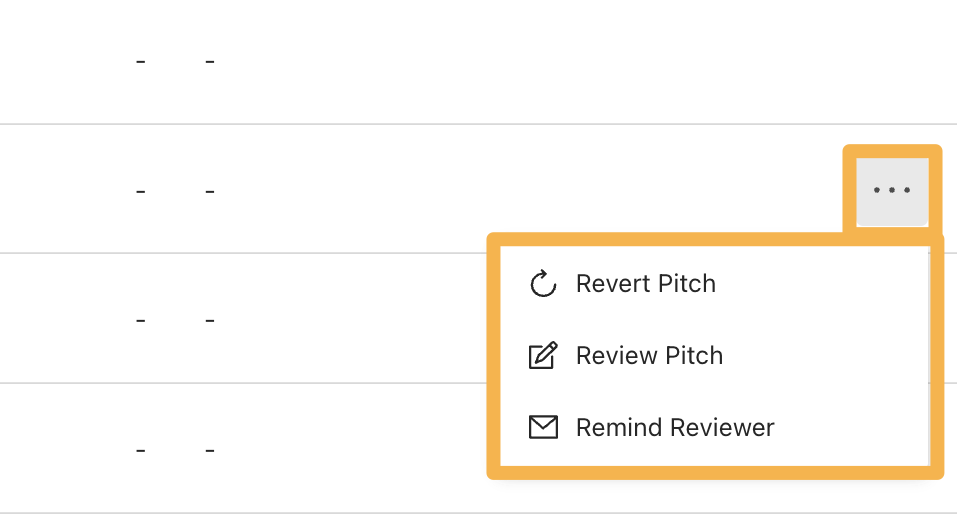The height and width of the screenshot is (530, 978).
Task: Click the circular arrow Revert icon
Action: (x=542, y=284)
